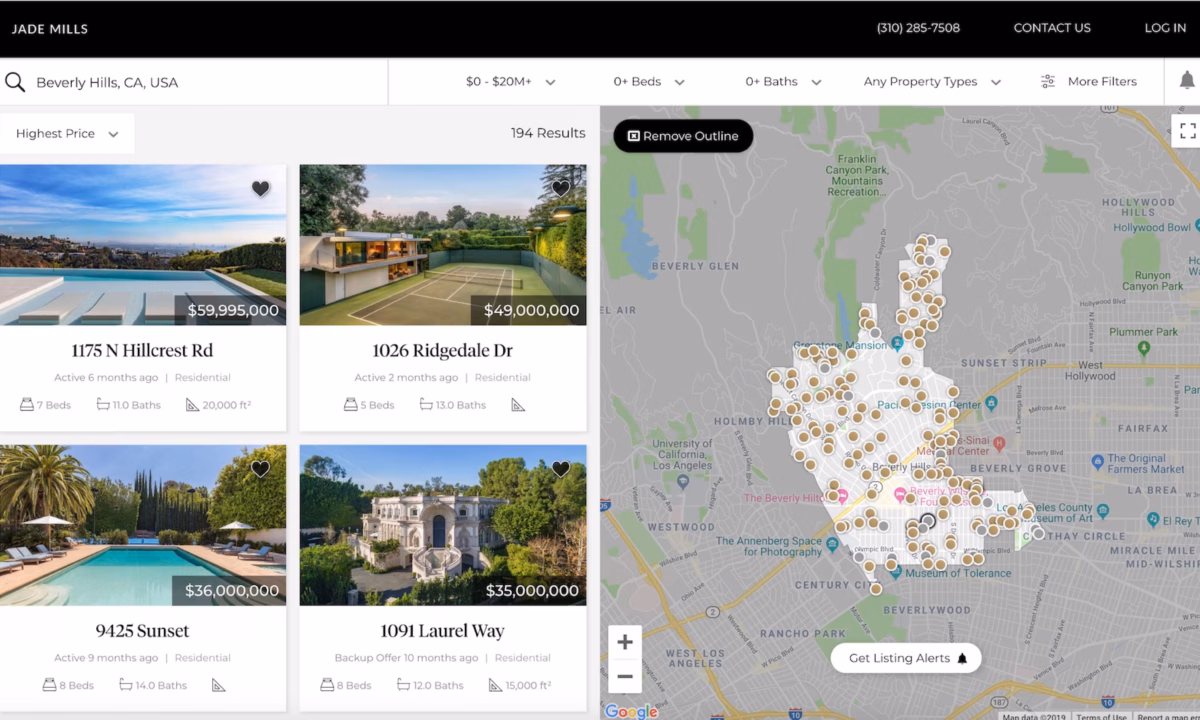Open the Terms of Use link
The height and width of the screenshot is (720, 1200).
tap(1100, 716)
